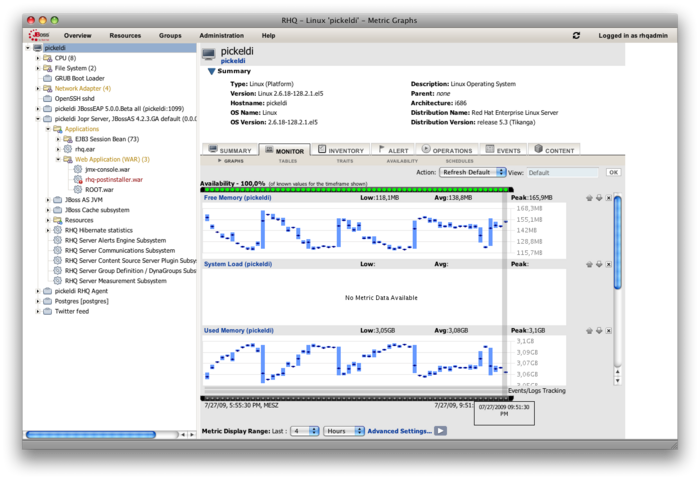Click the CPU (8) group folder icon
Viewport: 700px width, 480px height.
48,58
